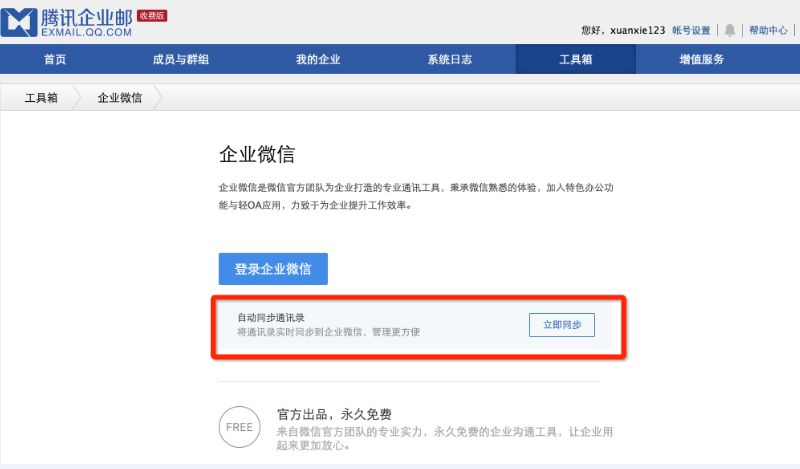Click the 官方出品，永久免费 heading

[x=333, y=413]
